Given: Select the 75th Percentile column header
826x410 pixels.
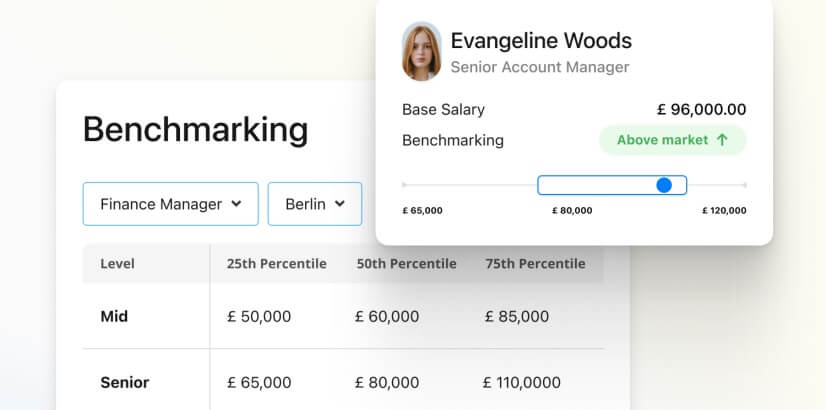Looking at the screenshot, I should 535,264.
